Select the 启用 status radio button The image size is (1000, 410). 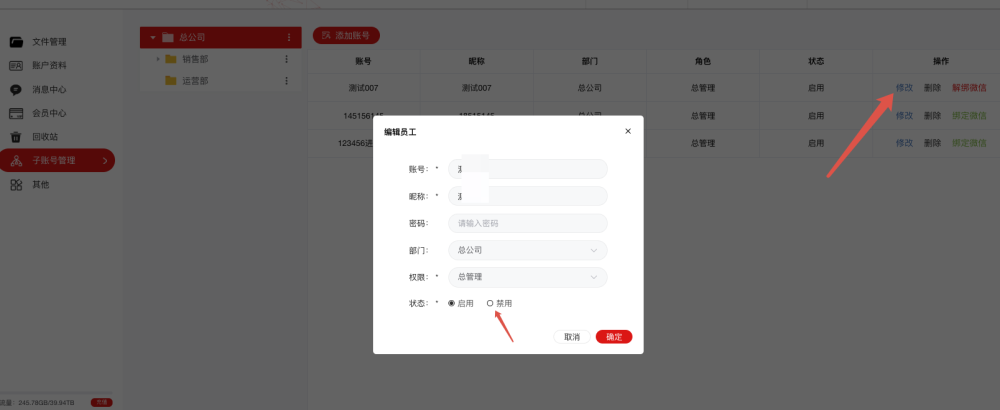tap(452, 304)
